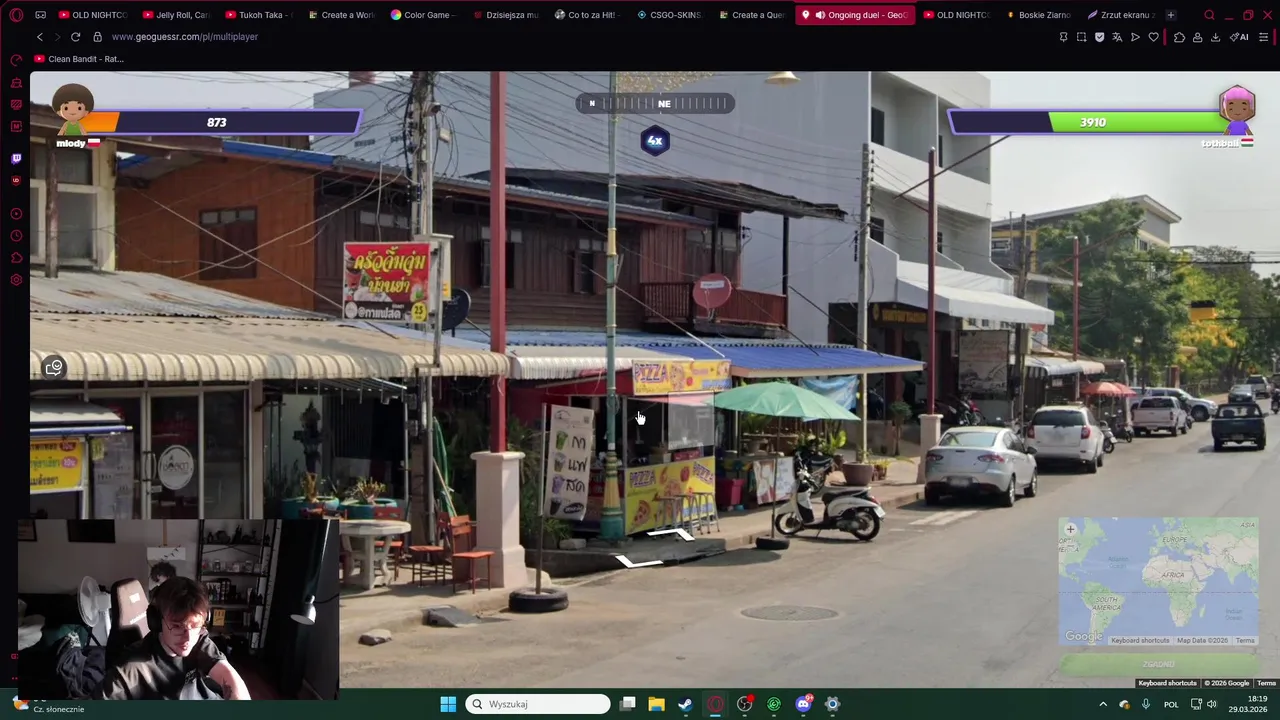Open the downloads icon
This screenshot has height=720, width=1280.
point(1215,37)
